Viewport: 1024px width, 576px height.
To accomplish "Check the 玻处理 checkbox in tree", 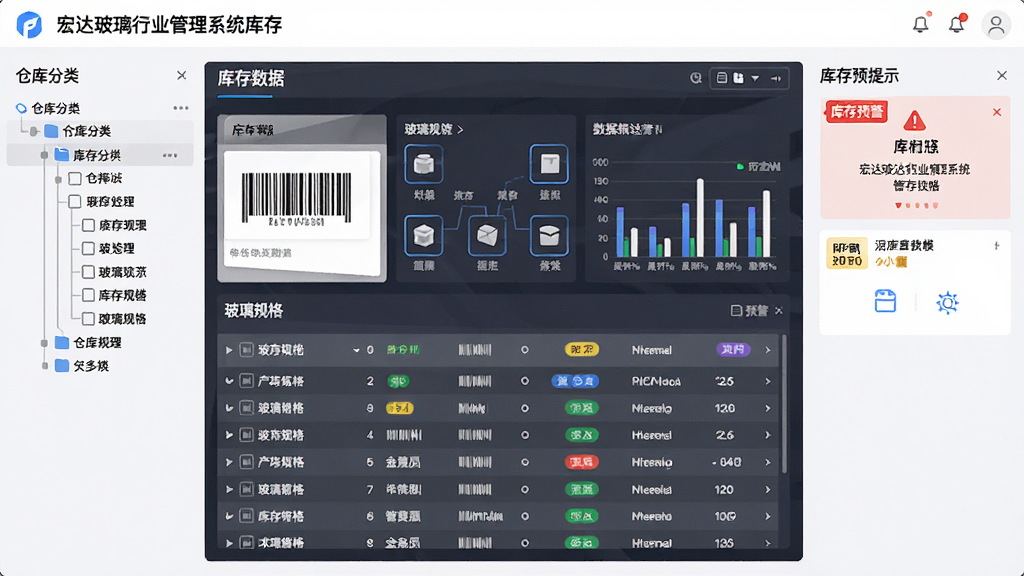I will pos(88,248).
